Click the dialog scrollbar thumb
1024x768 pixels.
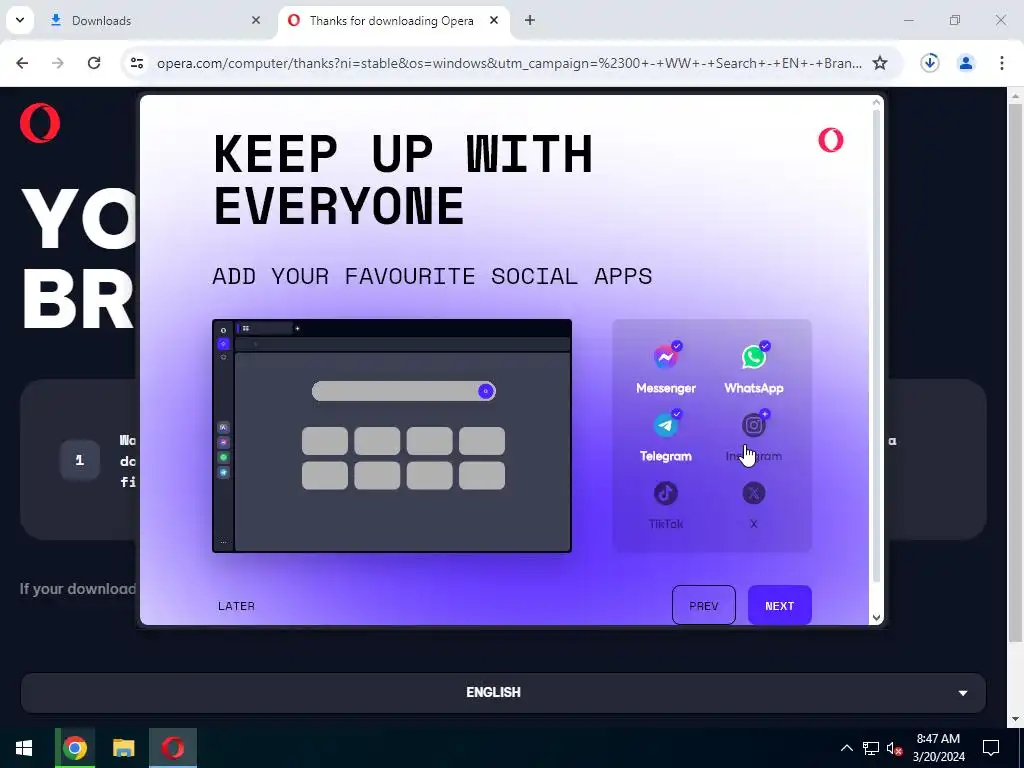[x=876, y=345]
